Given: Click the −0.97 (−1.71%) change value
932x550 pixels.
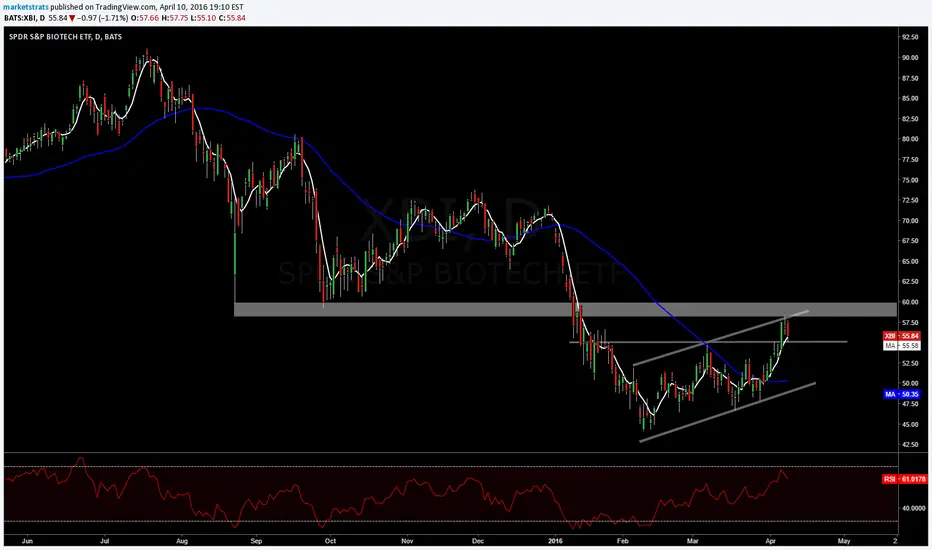Looking at the screenshot, I should coord(102,18).
